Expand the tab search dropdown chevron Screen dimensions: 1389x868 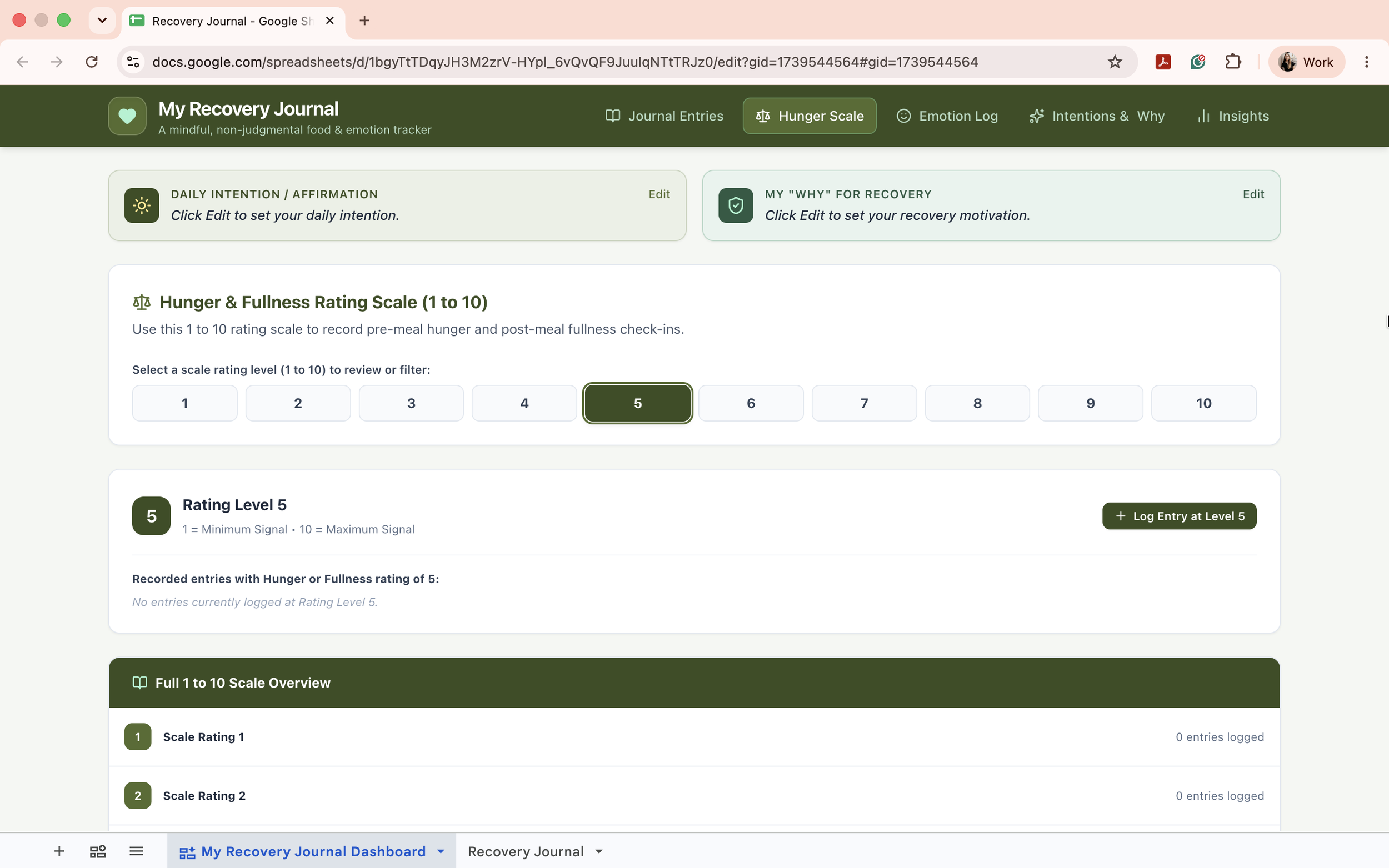(x=102, y=21)
